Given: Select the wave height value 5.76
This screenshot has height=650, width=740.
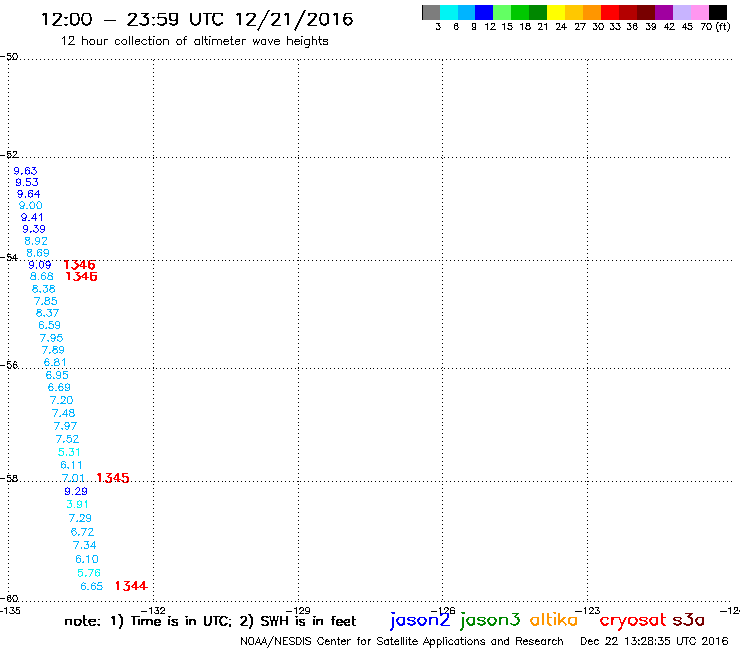Looking at the screenshot, I should click(x=89, y=573).
